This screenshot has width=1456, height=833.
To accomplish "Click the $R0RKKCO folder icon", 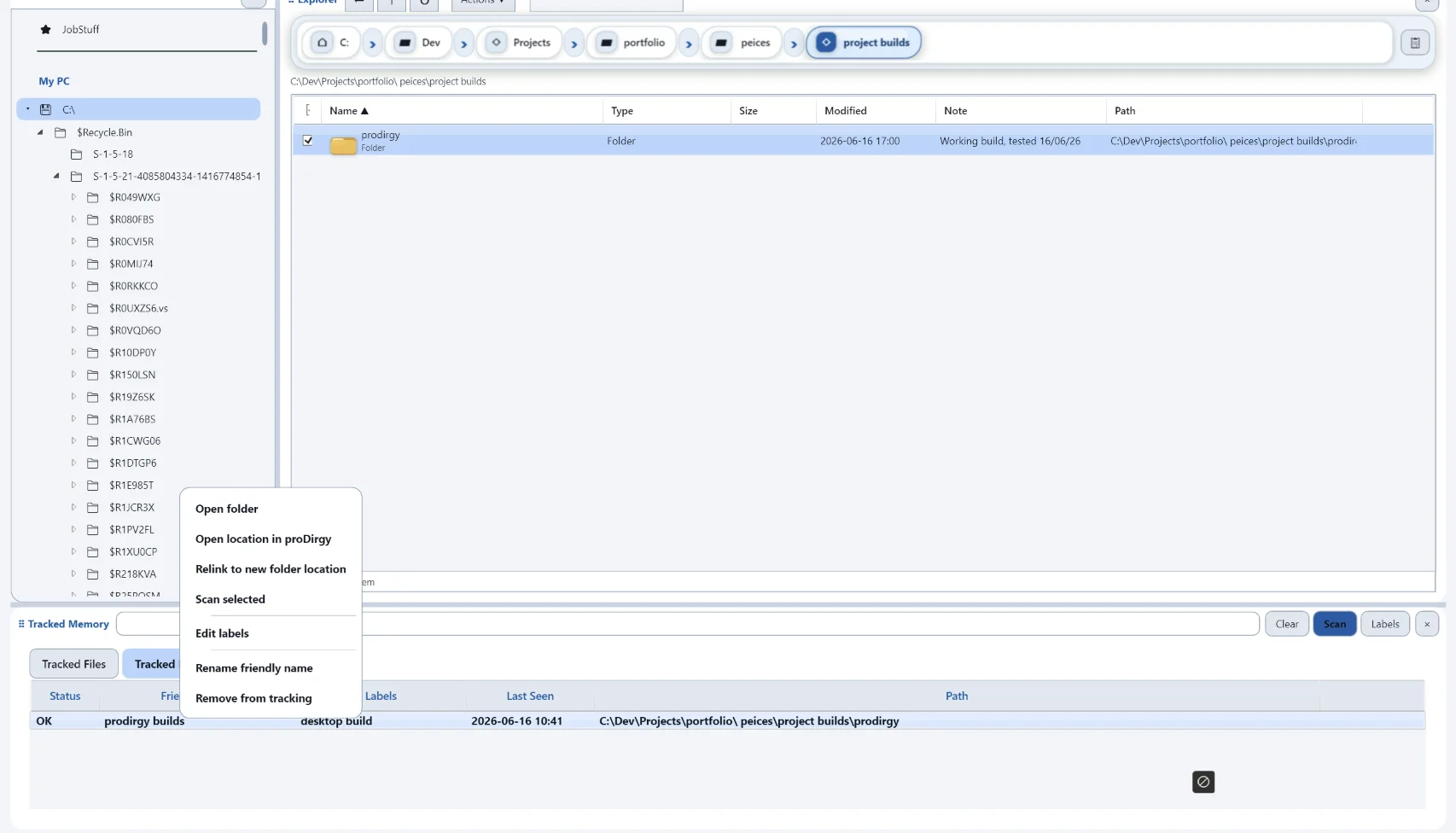I will (x=93, y=286).
